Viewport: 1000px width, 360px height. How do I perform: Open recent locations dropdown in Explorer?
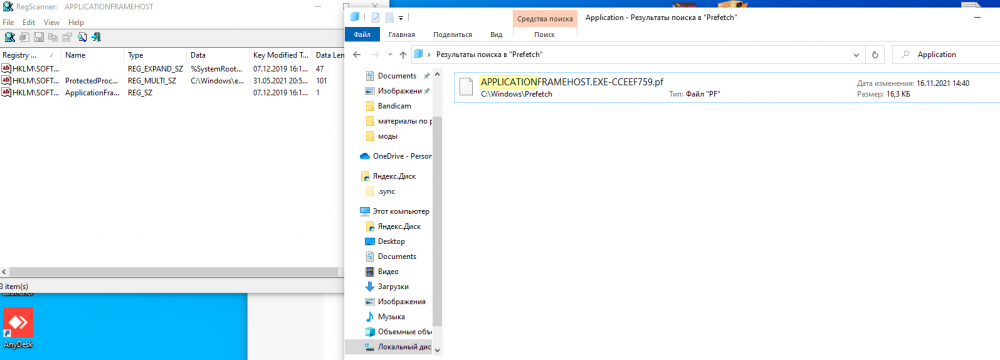390,55
